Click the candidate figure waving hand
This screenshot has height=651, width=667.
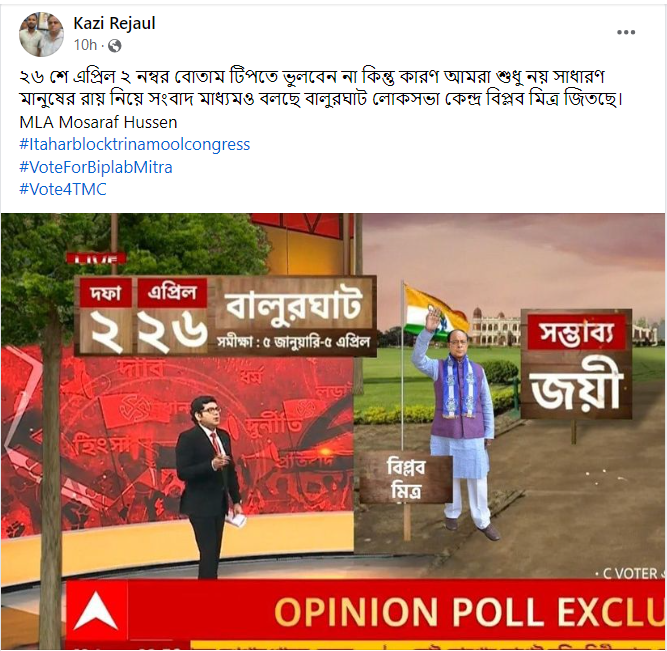[459, 423]
